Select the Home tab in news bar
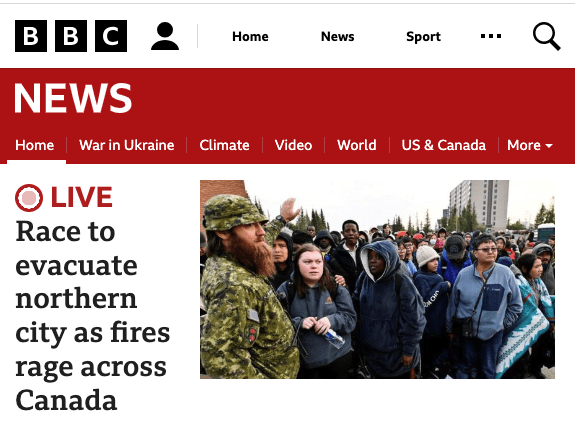The image size is (575, 421). click(x=35, y=145)
